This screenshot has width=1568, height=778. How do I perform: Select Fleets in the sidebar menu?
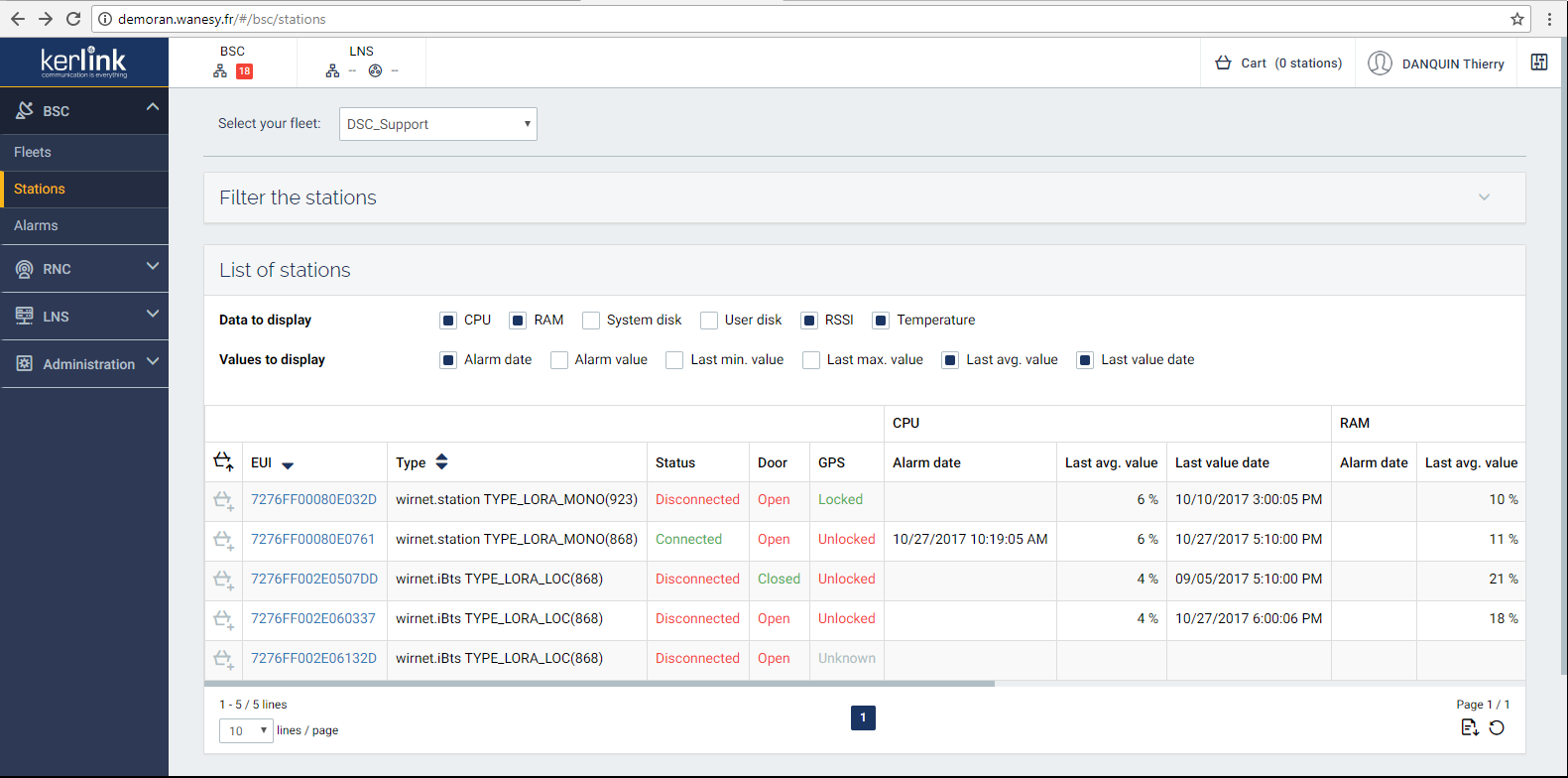pyautogui.click(x=33, y=152)
